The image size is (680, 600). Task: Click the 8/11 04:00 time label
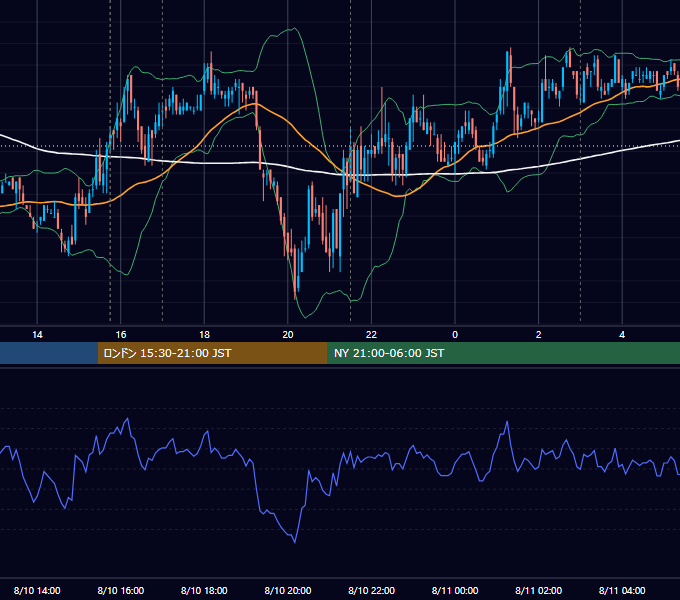(x=622, y=590)
